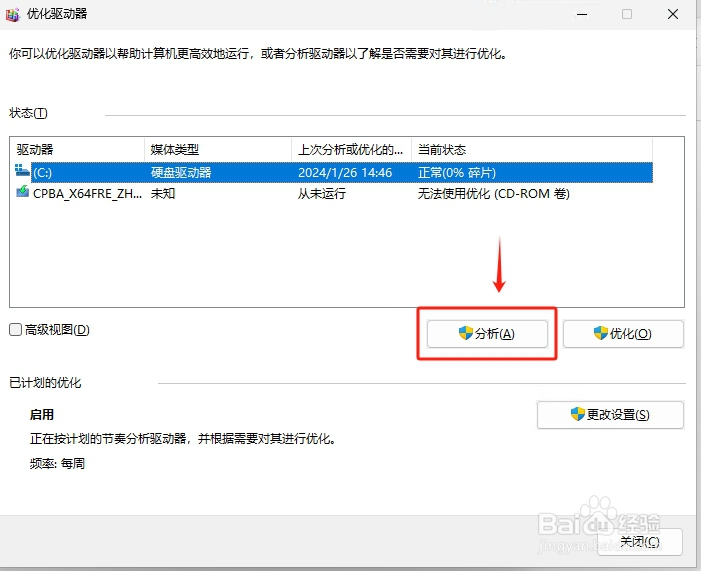701x571 pixels.
Task: Enable the Advanced view (高级视图) checkbox
Action: [x=16, y=330]
